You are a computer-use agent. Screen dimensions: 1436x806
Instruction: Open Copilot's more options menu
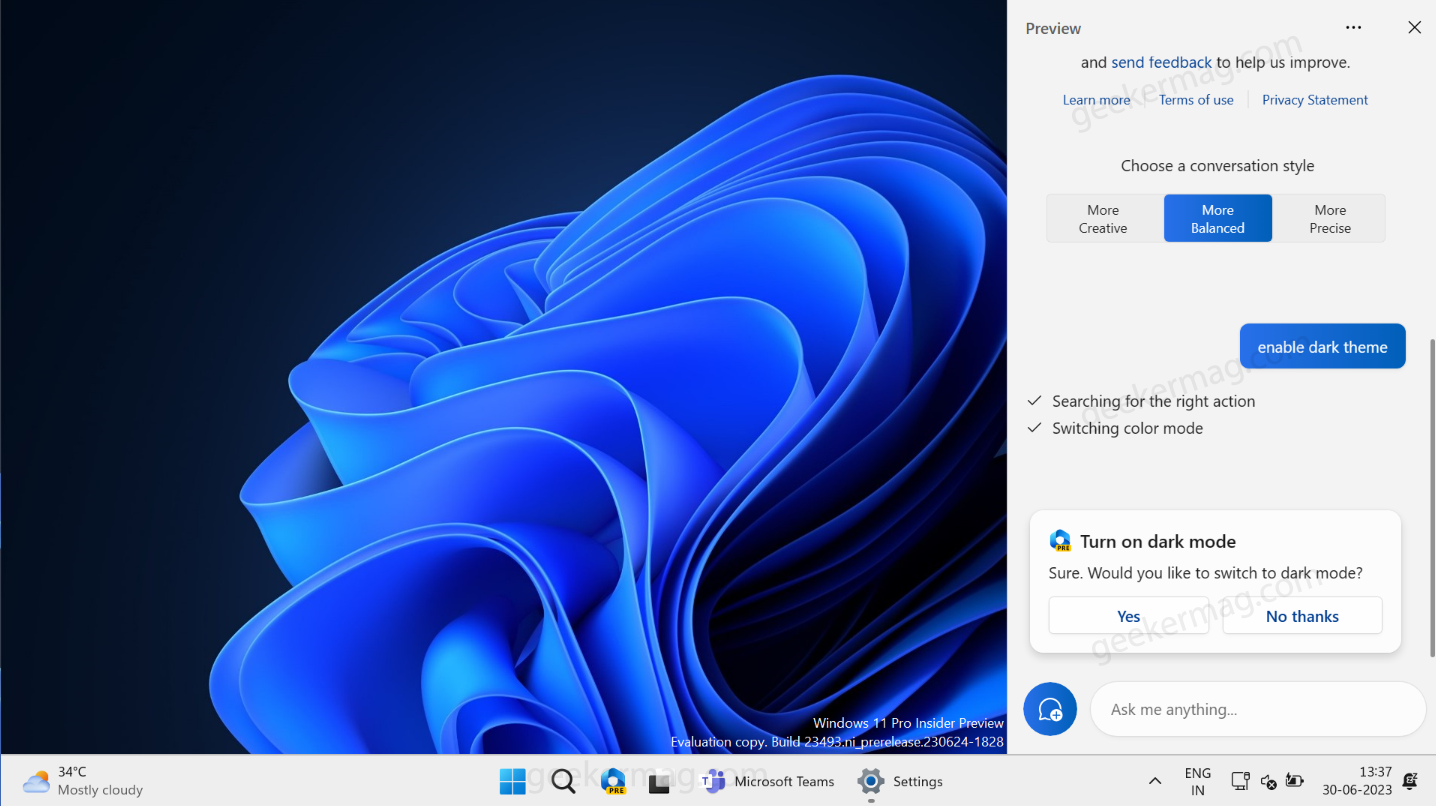[x=1353, y=27]
